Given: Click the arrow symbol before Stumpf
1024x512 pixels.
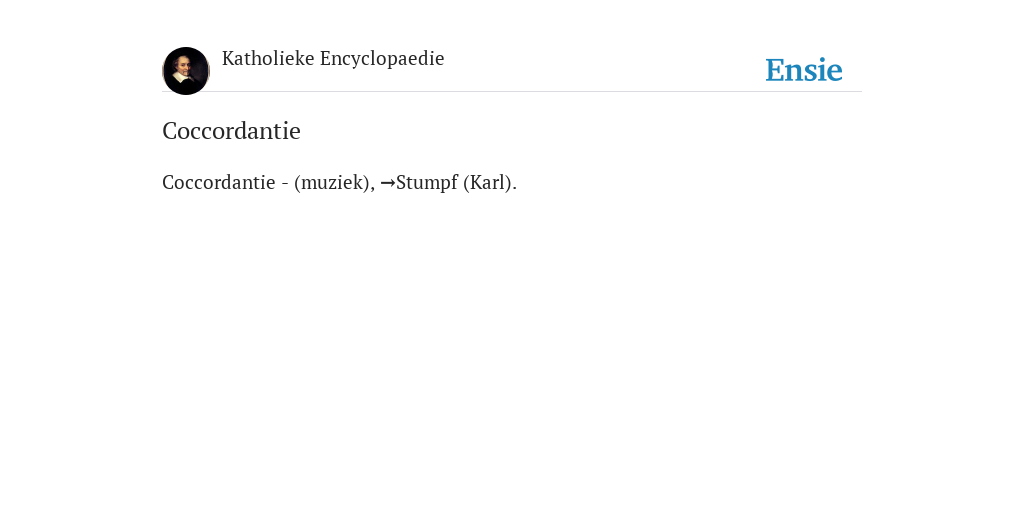Looking at the screenshot, I should (x=387, y=183).
